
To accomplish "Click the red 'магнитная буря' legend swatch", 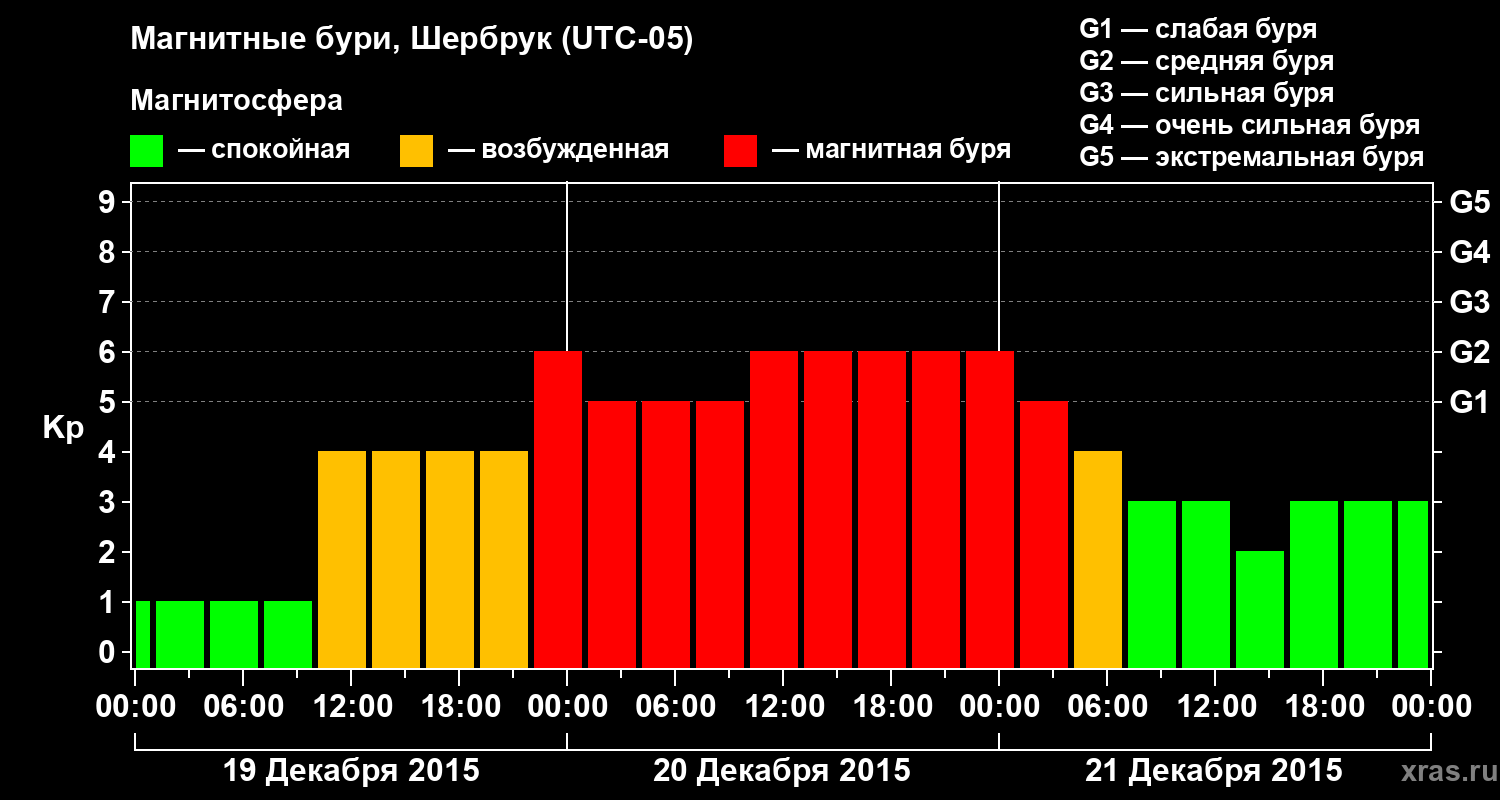I will click(x=740, y=151).
